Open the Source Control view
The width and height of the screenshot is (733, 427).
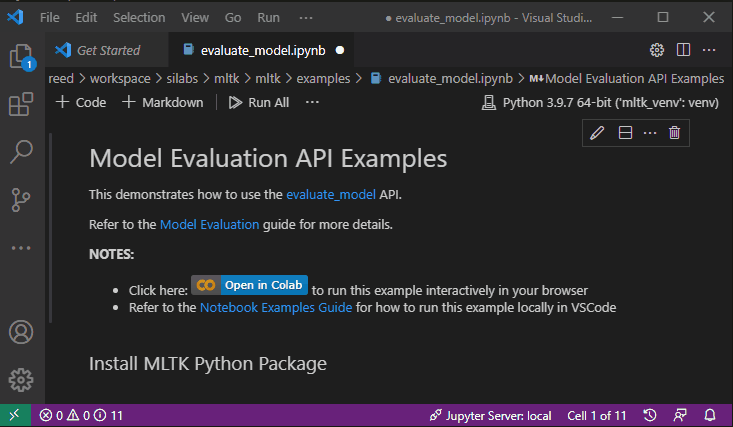click(x=21, y=200)
